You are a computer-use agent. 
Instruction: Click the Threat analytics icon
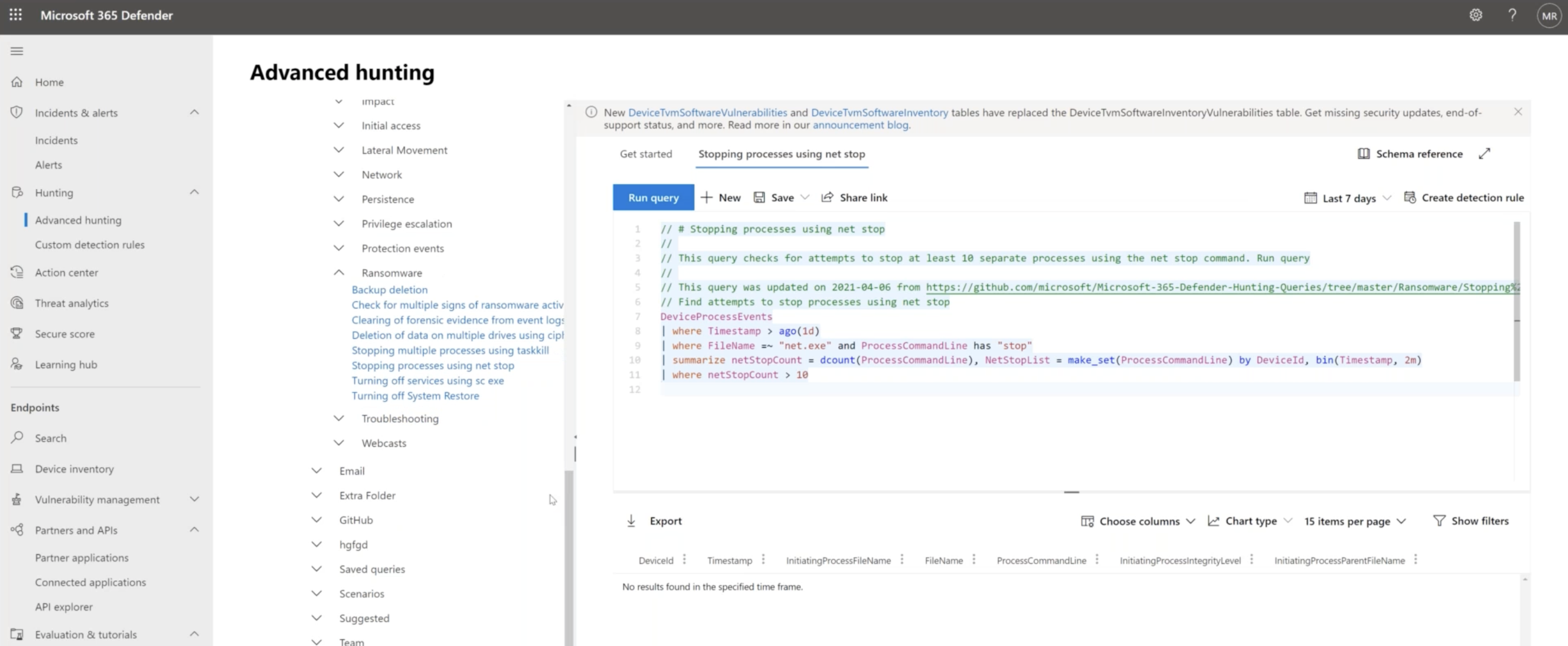tap(17, 302)
